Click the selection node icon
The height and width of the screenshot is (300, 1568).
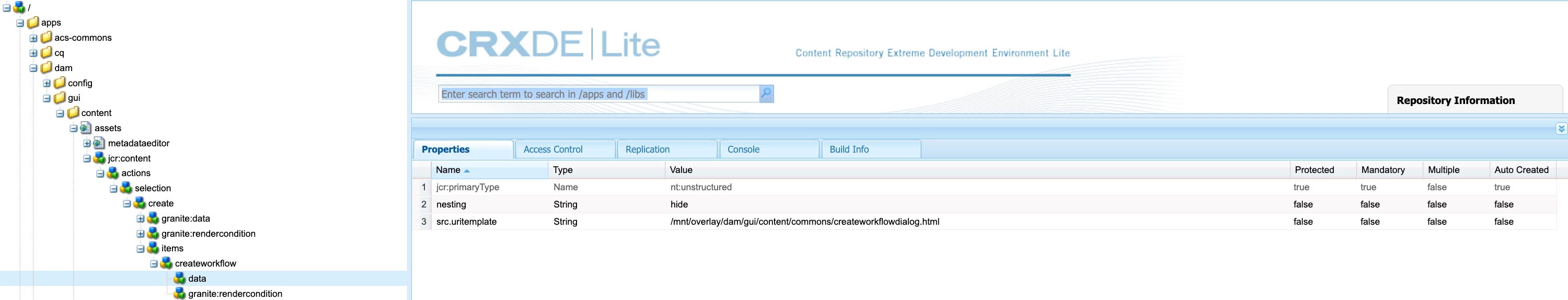coord(126,188)
